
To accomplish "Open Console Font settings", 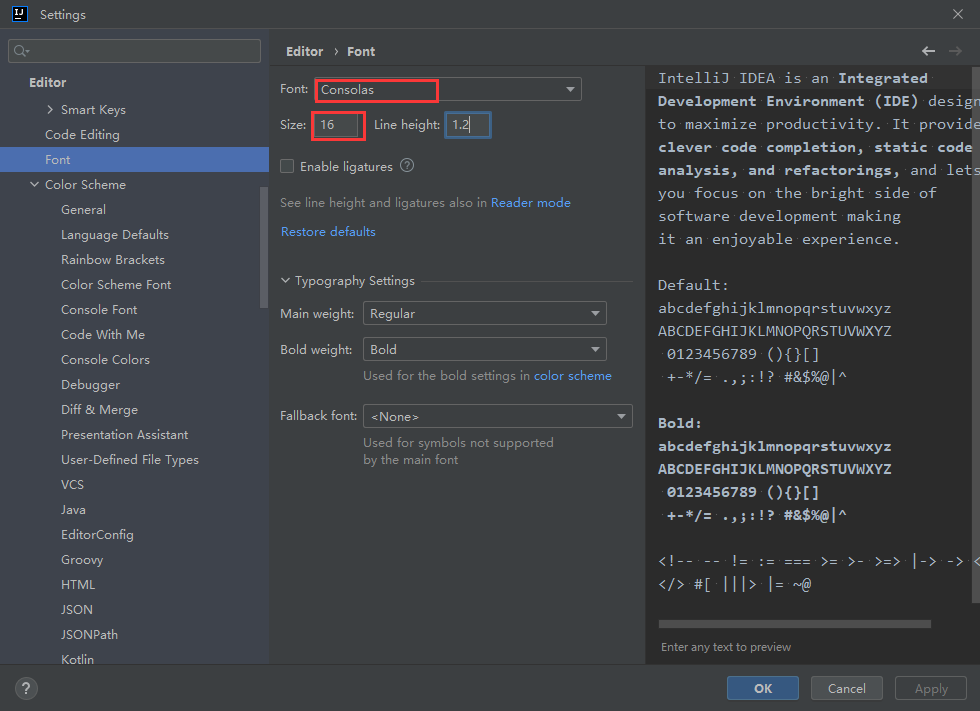I will [x=99, y=309].
